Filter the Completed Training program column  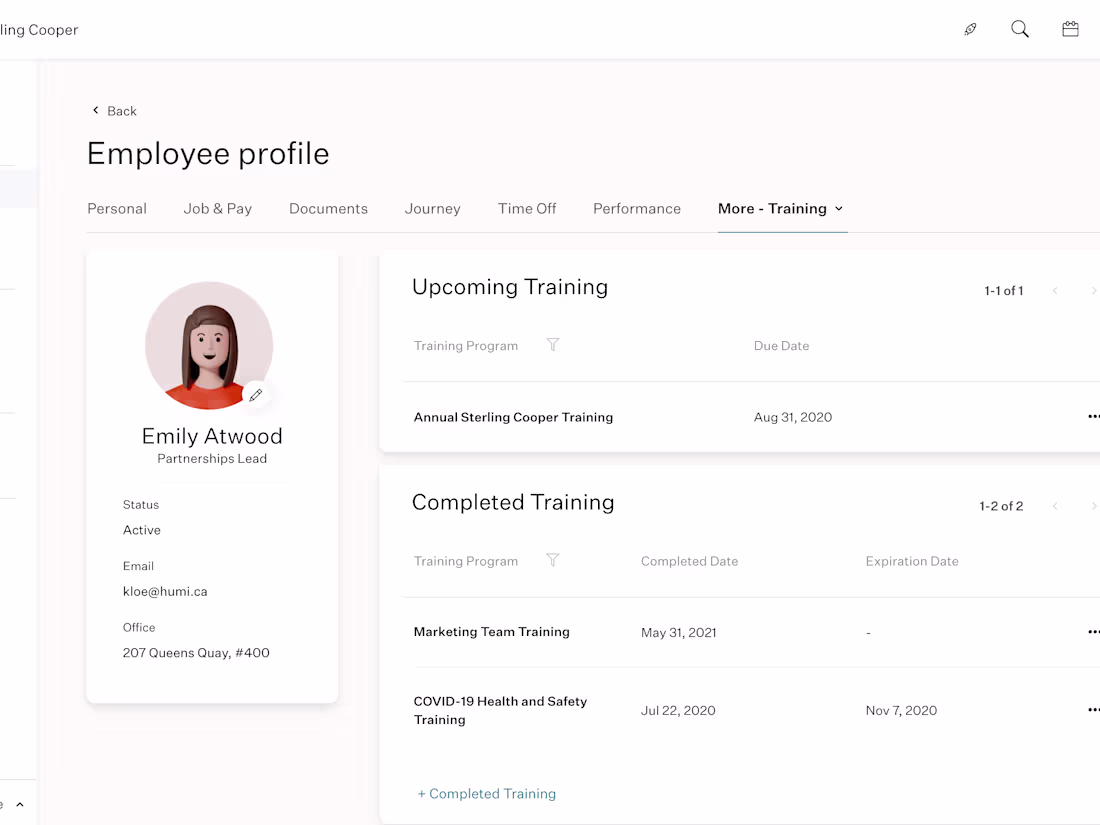pos(553,561)
